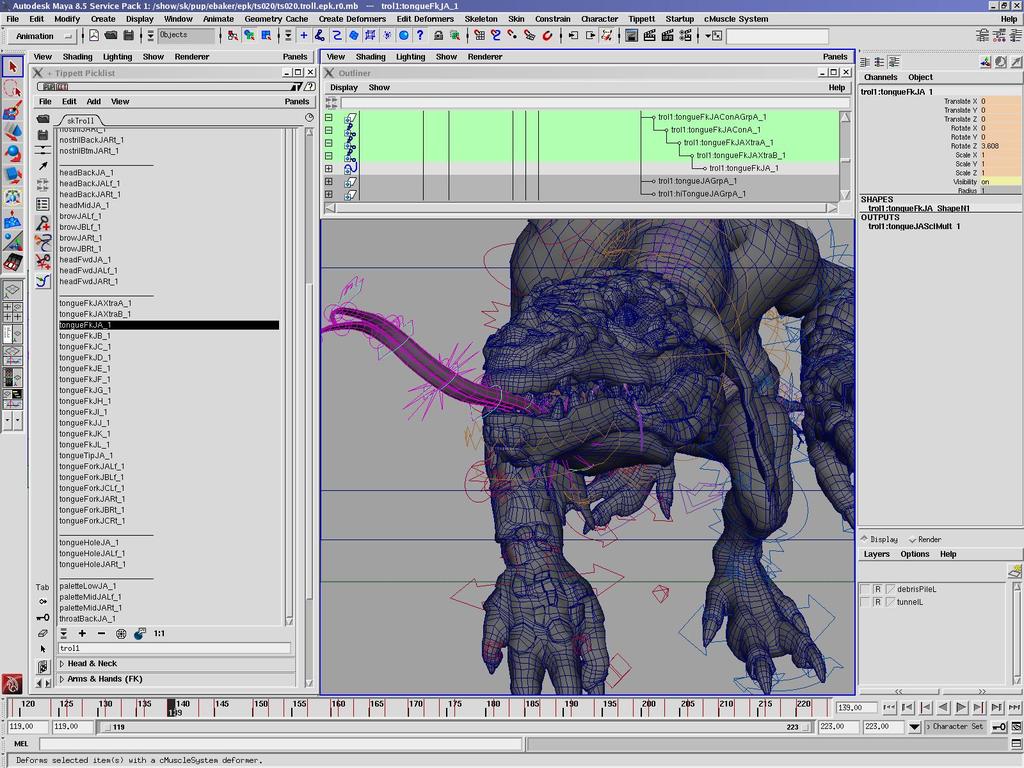Click the help question mark shelf icon
The height and width of the screenshot is (768, 1024).
(420, 35)
